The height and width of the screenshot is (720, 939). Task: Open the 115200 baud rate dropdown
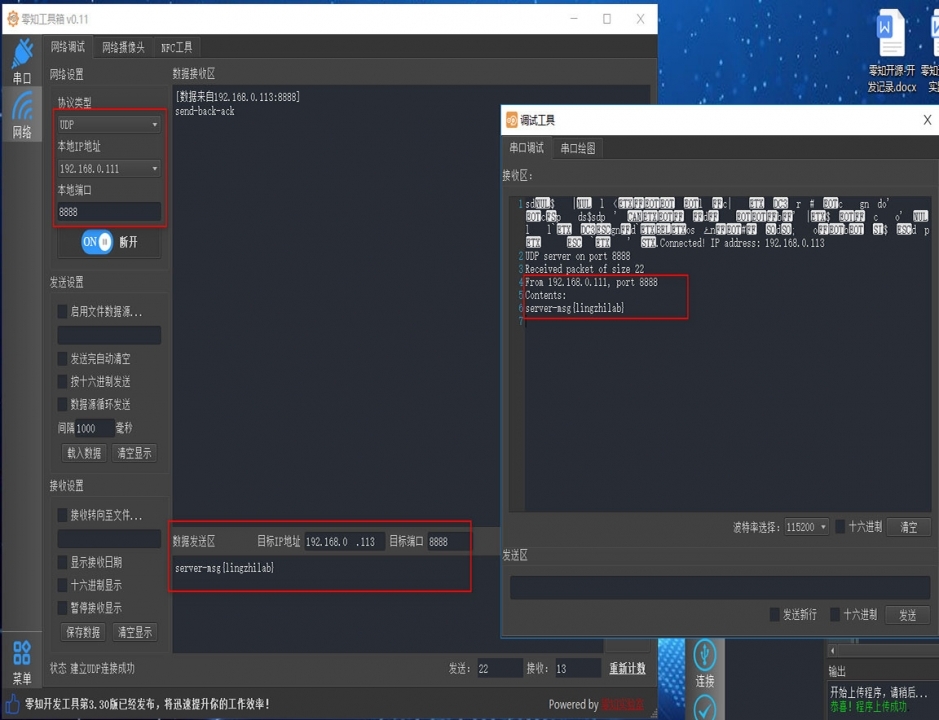(x=807, y=527)
